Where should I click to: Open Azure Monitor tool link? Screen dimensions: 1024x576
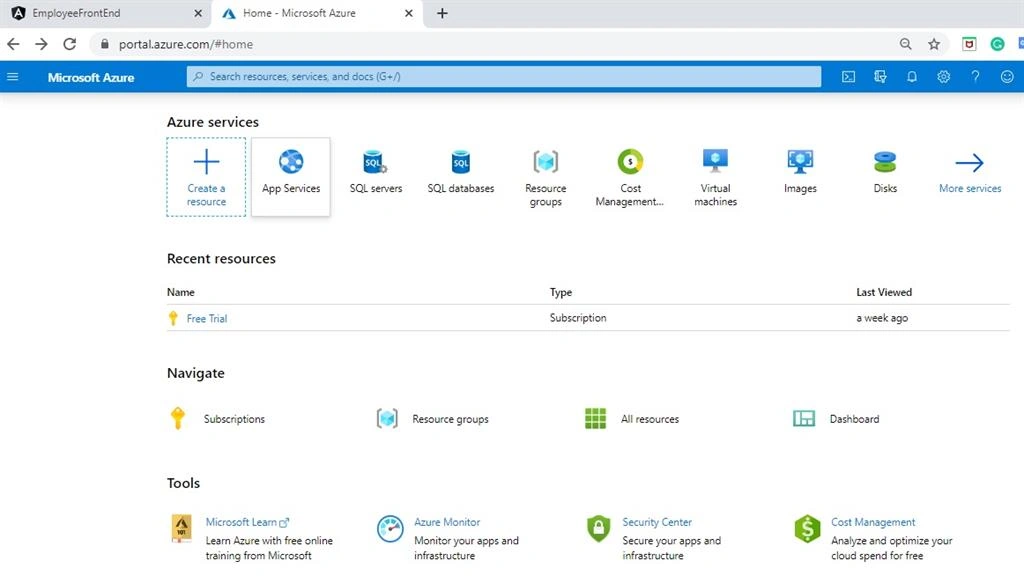[447, 522]
